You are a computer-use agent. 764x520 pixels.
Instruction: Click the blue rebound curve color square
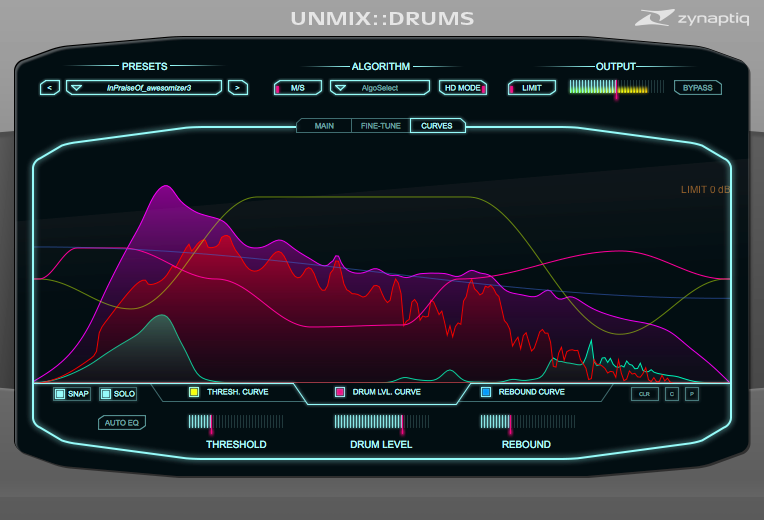click(x=486, y=392)
